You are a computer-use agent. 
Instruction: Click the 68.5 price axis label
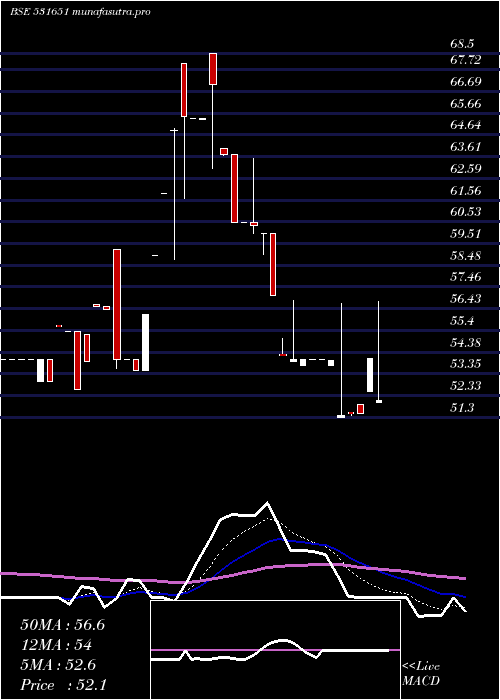tap(462, 45)
